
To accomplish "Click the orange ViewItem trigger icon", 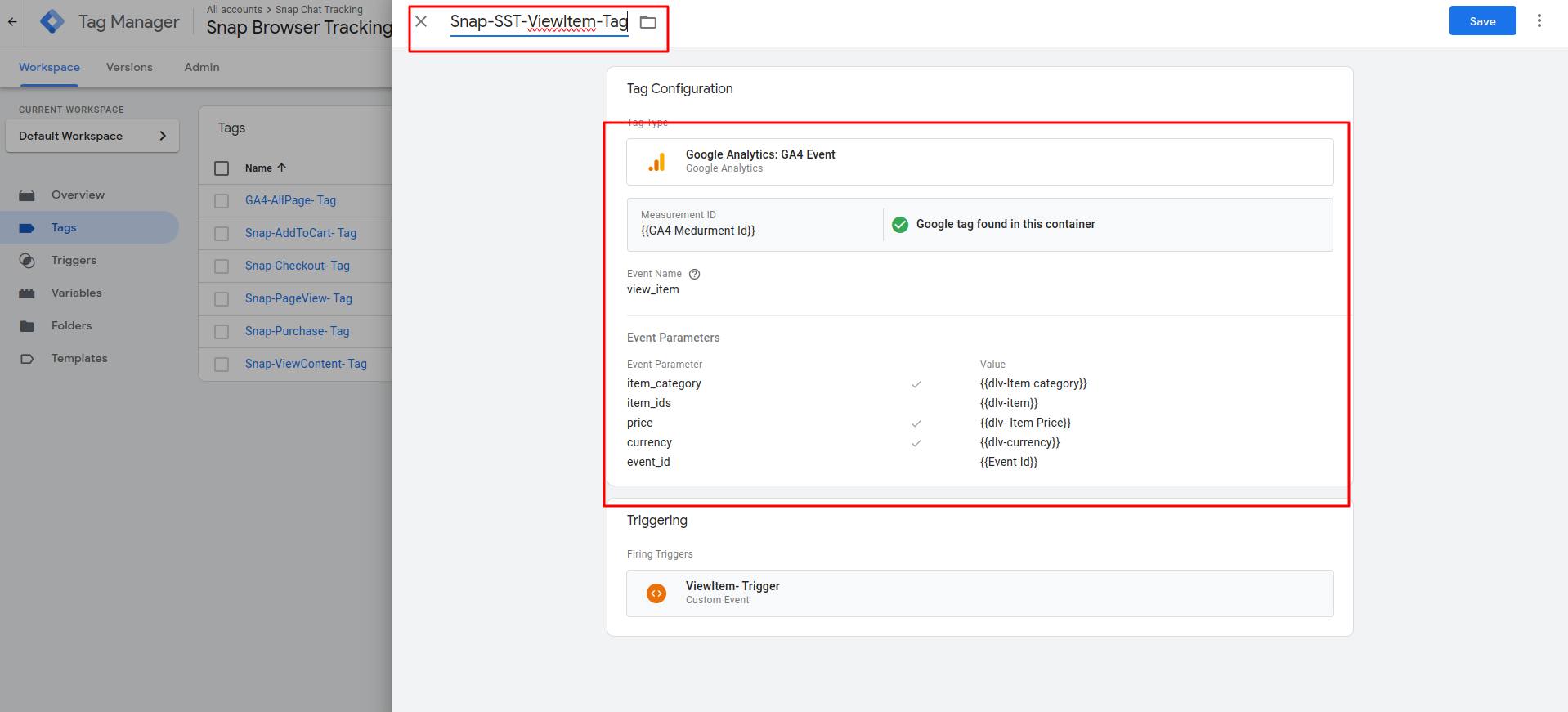I will [x=656, y=593].
